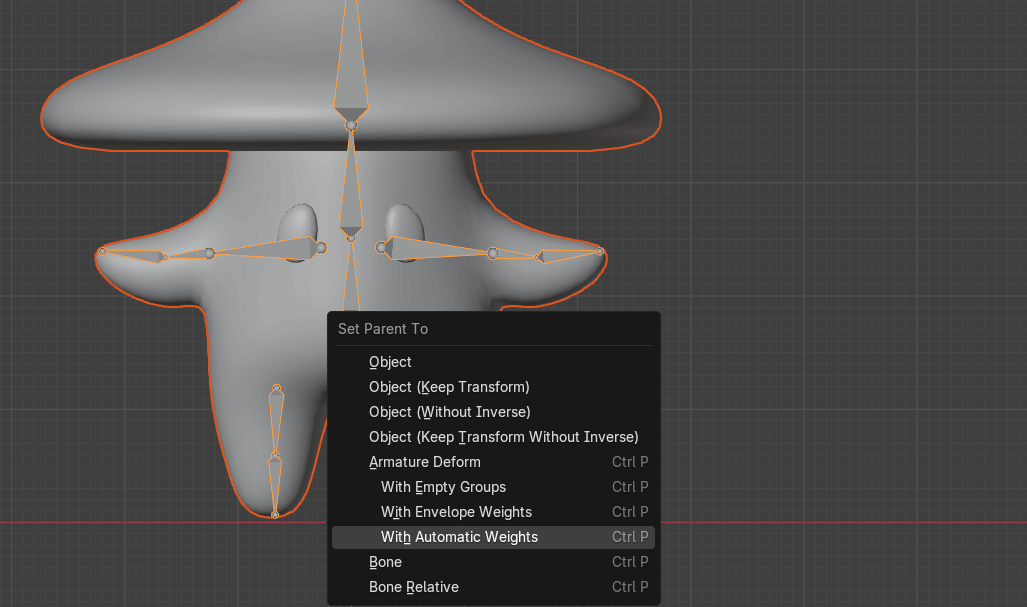Apply With Automatic Weights parenting
Image resolution: width=1027 pixels, height=607 pixels.
[x=459, y=537]
